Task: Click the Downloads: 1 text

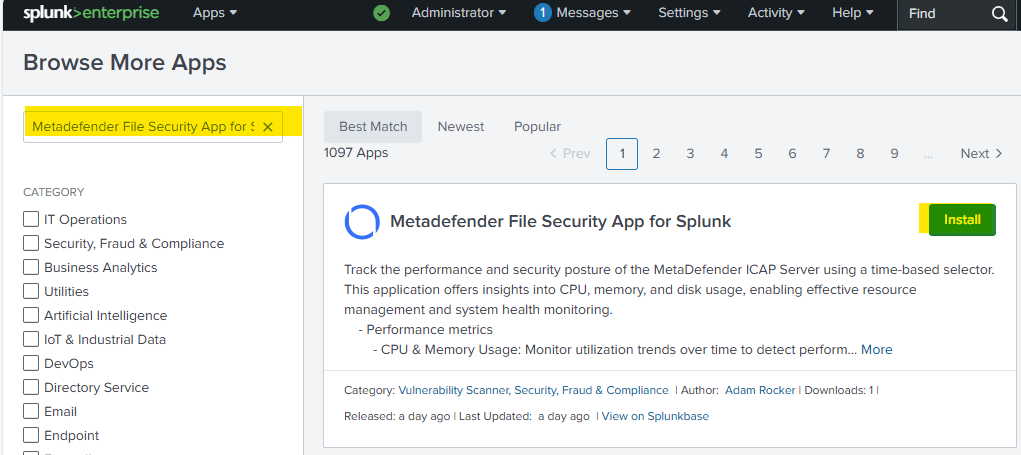Action: (839, 391)
